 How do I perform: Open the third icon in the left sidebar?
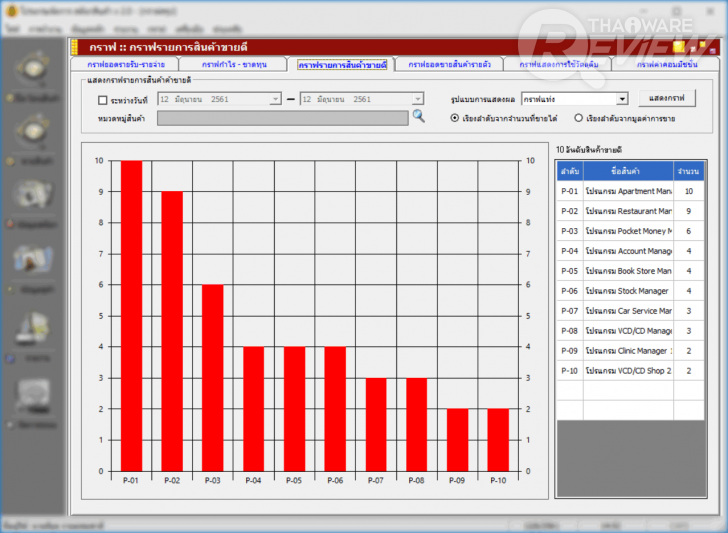[34, 194]
